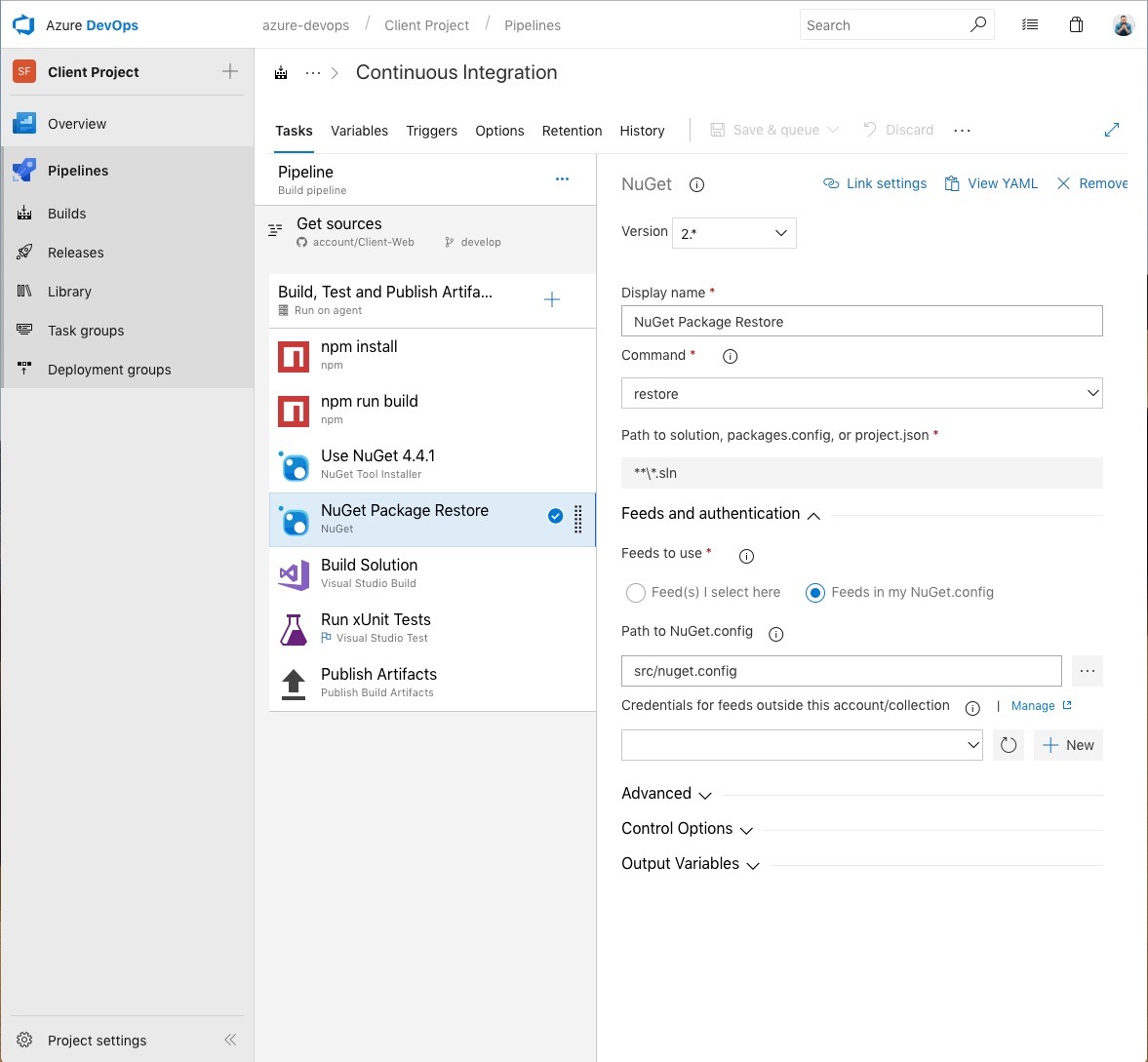Click the info icon next to NuGet title

click(696, 184)
